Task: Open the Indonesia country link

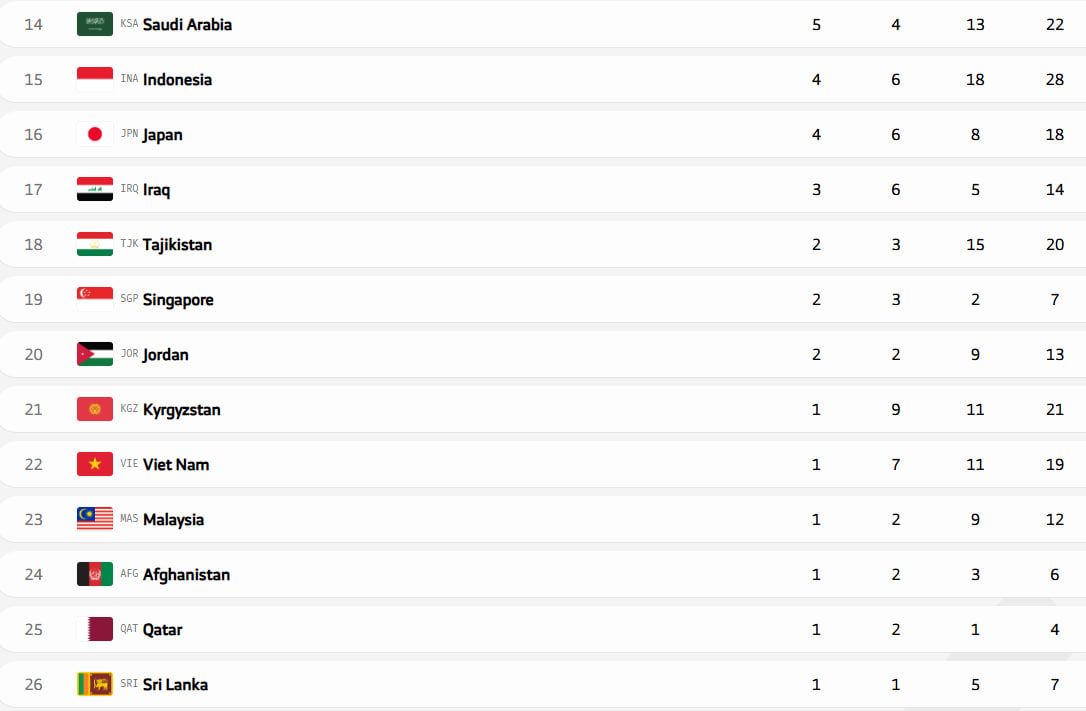Action: tap(177, 79)
